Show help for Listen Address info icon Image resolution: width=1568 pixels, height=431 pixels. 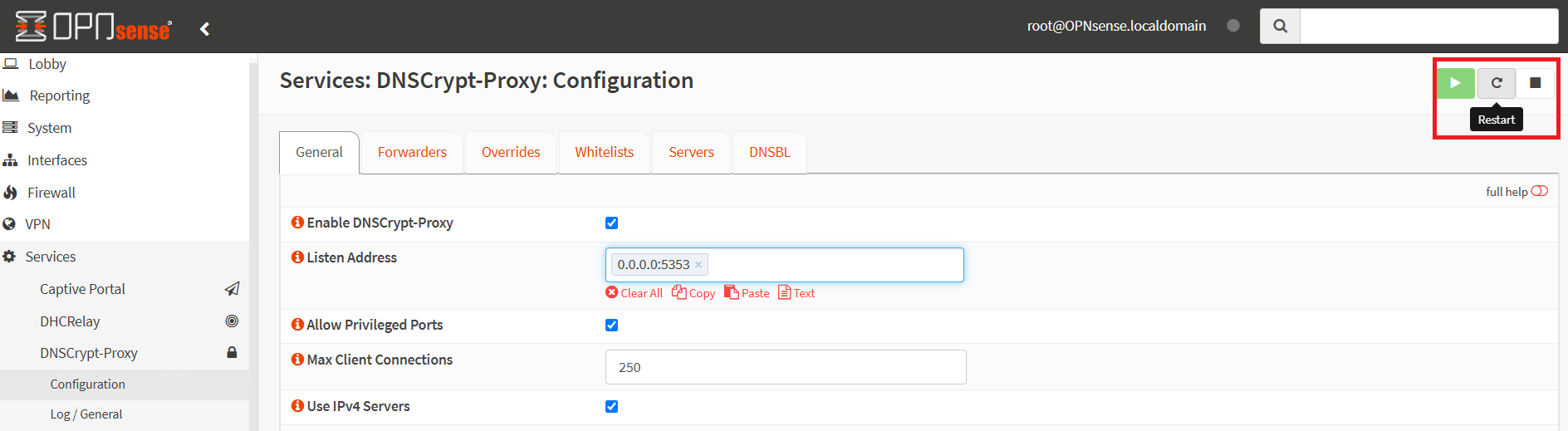click(297, 257)
